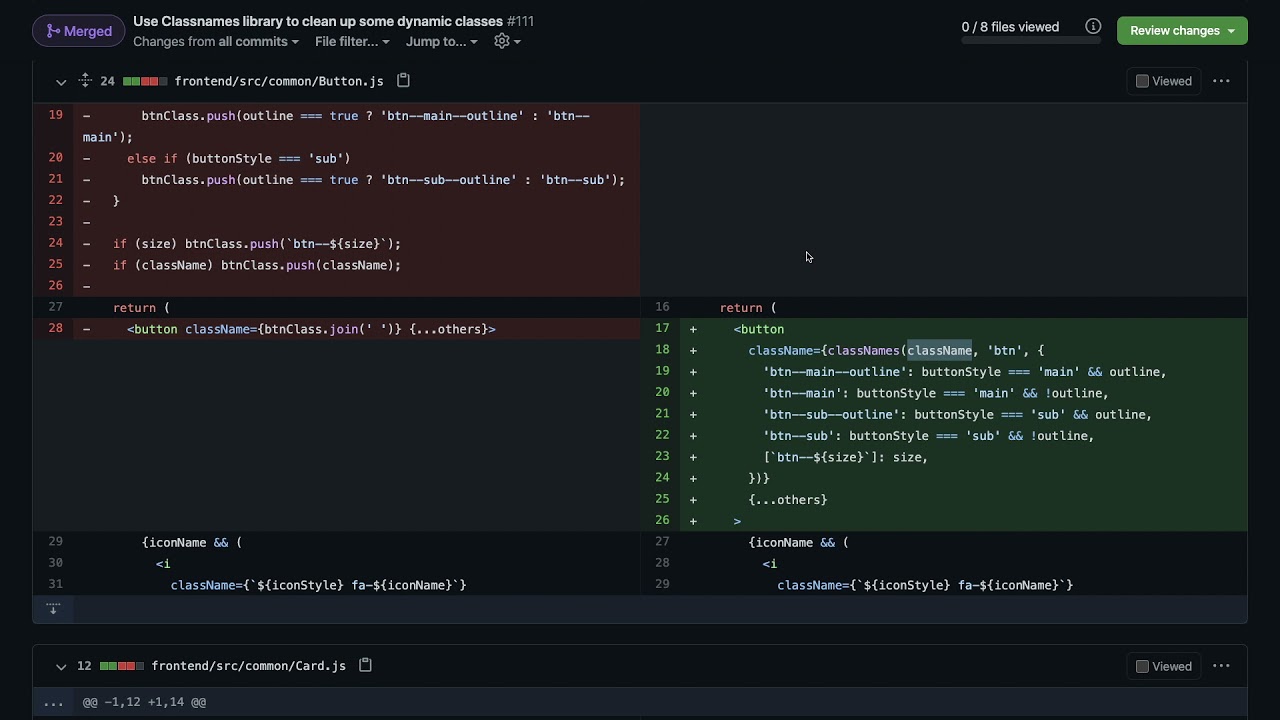Viewport: 1280px width, 720px height.
Task: Click the expand-down arrow below Button.js diff
Action: (53, 608)
